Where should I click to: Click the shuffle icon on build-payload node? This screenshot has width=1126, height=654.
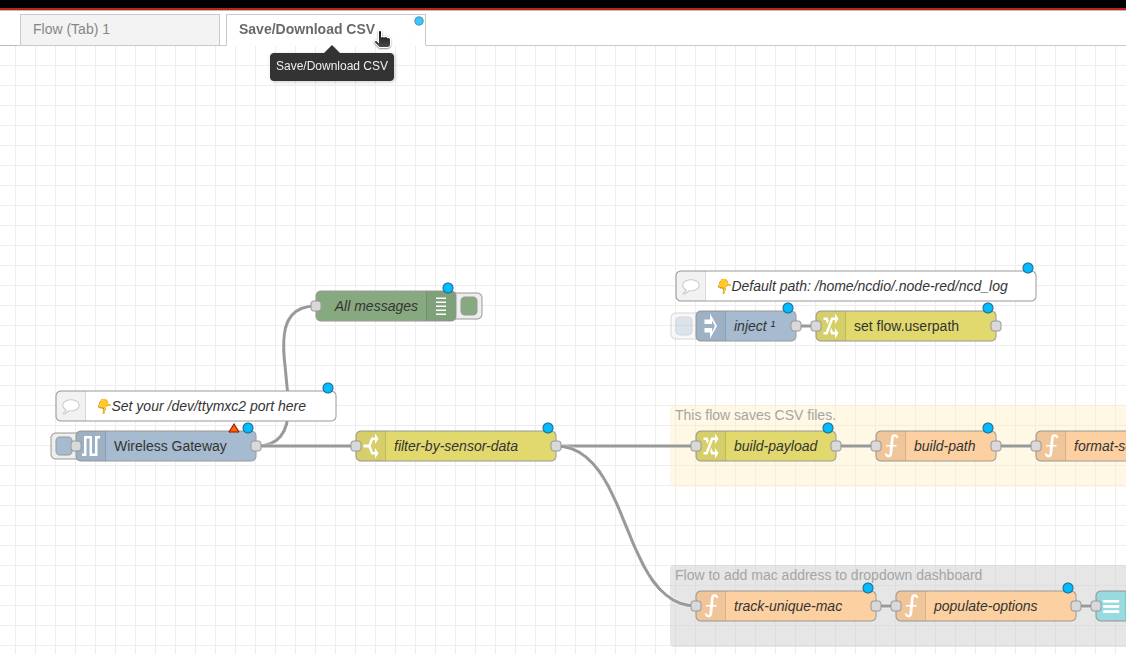click(x=711, y=446)
